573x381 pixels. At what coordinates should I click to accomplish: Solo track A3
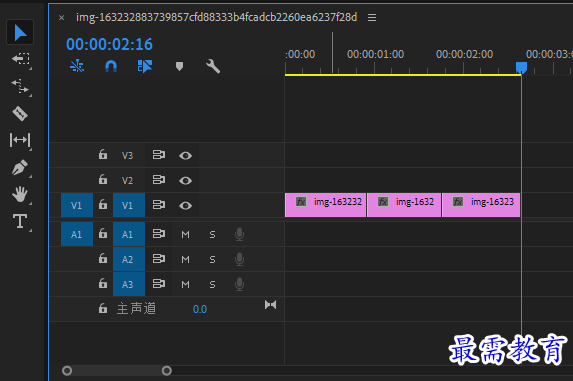[212, 285]
